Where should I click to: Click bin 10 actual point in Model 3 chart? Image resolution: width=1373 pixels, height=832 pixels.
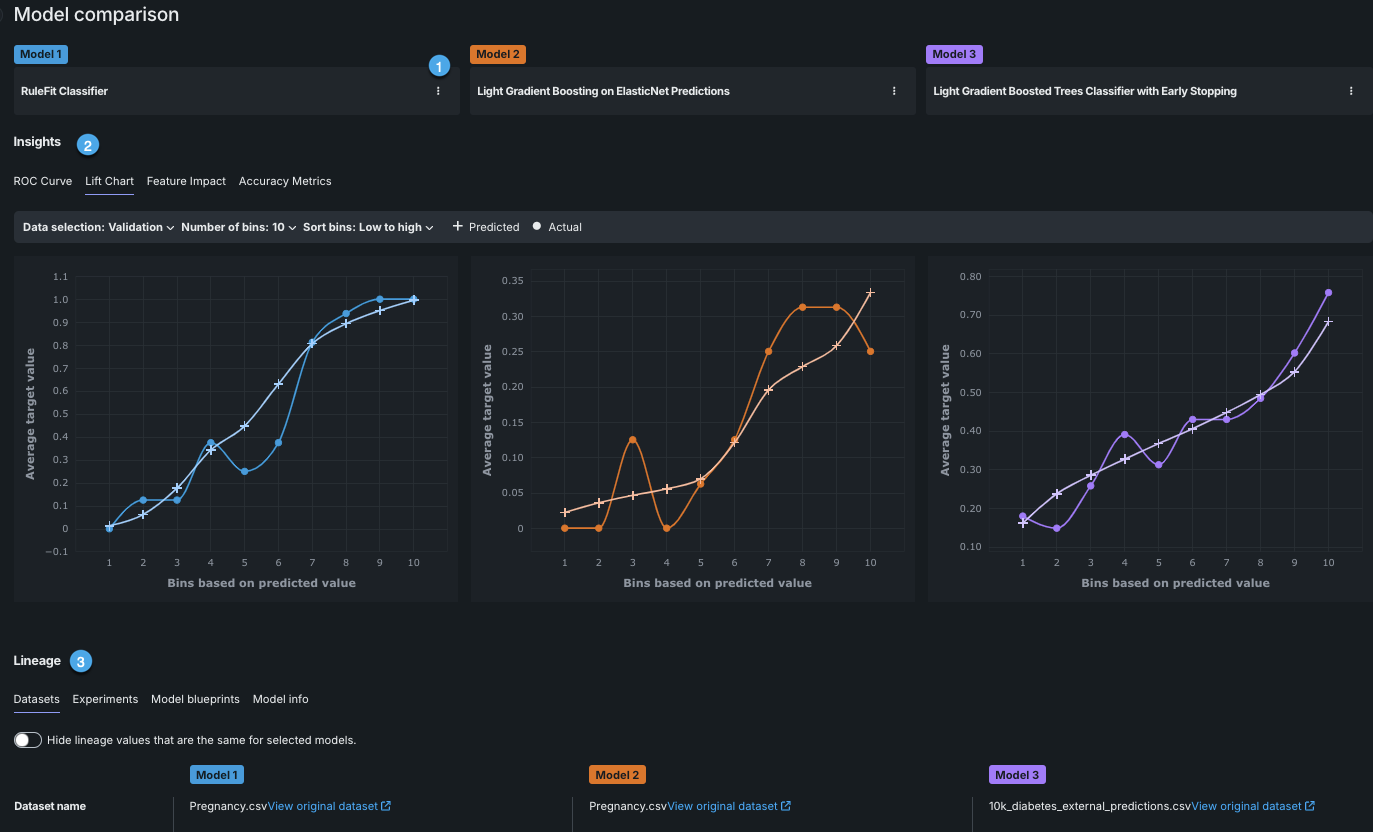1328,293
